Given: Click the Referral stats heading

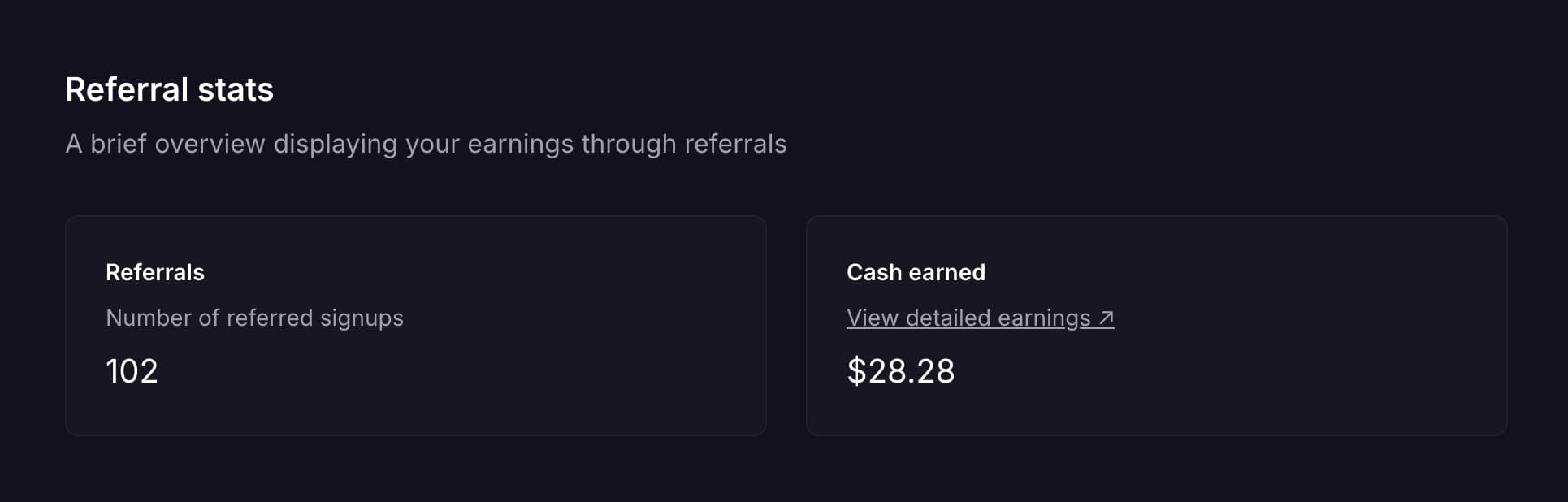Looking at the screenshot, I should point(169,89).
